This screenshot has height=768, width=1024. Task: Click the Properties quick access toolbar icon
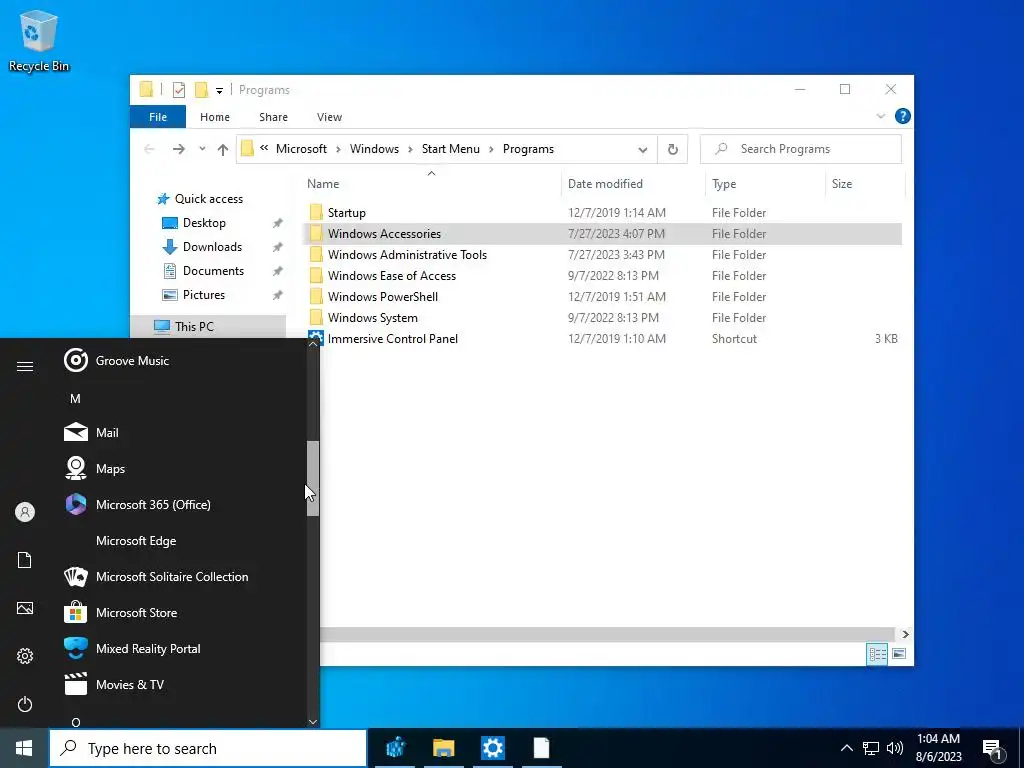(178, 90)
